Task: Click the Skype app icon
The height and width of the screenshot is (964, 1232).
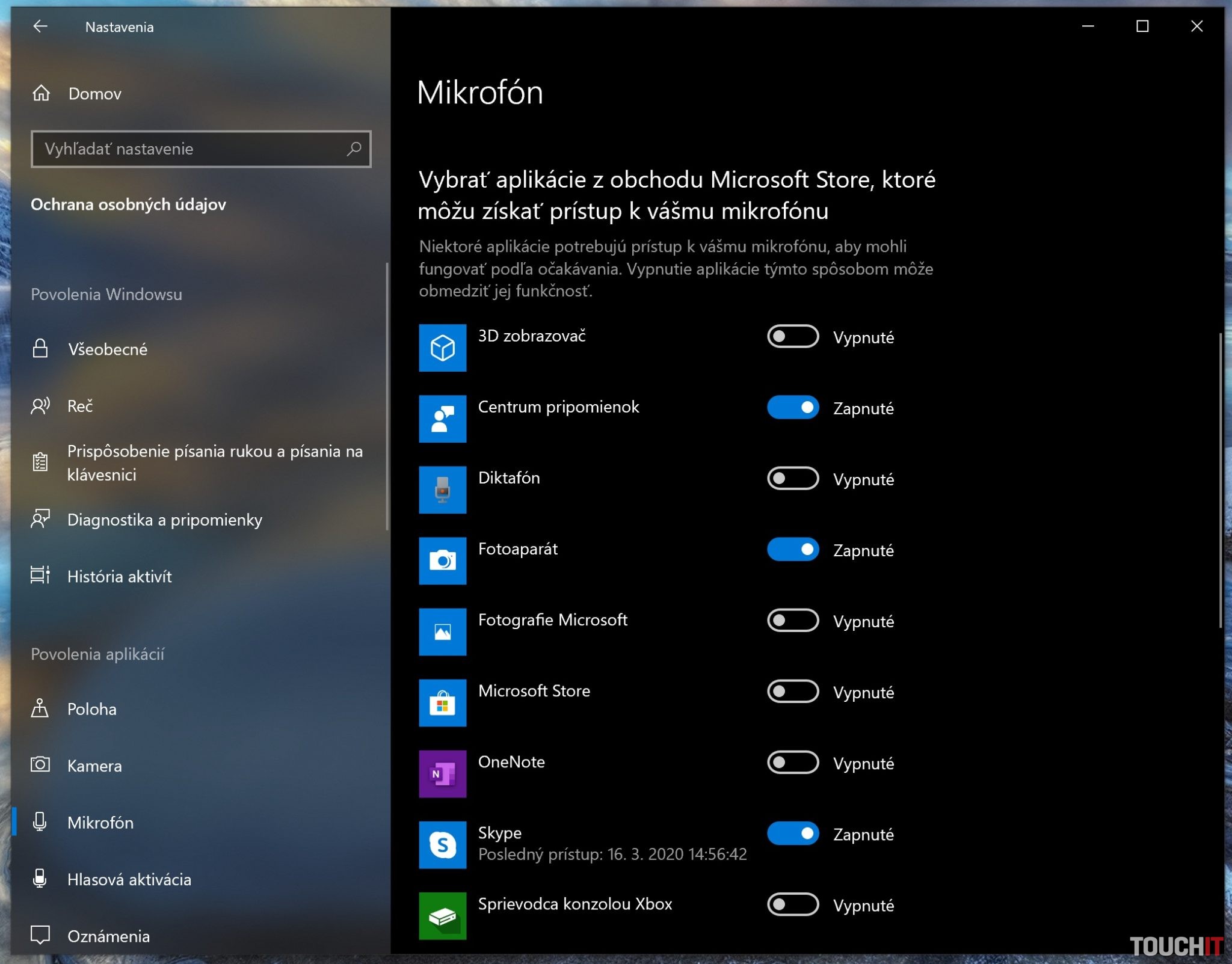Action: coord(442,844)
